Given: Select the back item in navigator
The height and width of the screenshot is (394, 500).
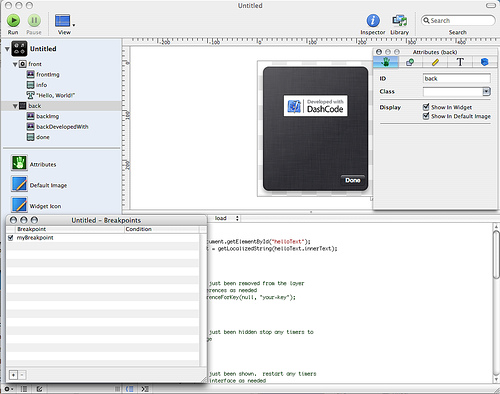Looking at the screenshot, I should [34, 106].
